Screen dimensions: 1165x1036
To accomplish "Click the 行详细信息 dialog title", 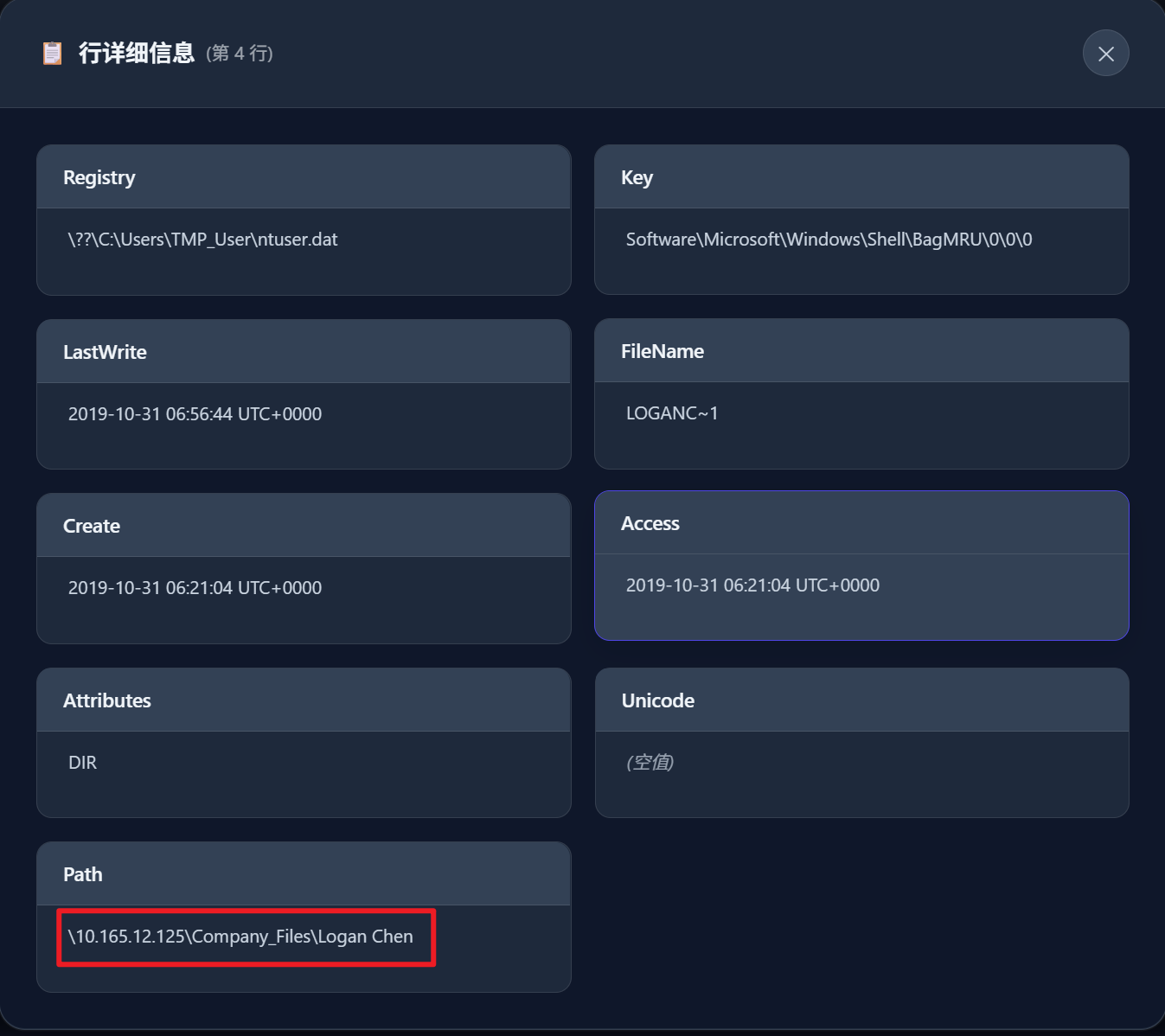I will pyautogui.click(x=137, y=54).
